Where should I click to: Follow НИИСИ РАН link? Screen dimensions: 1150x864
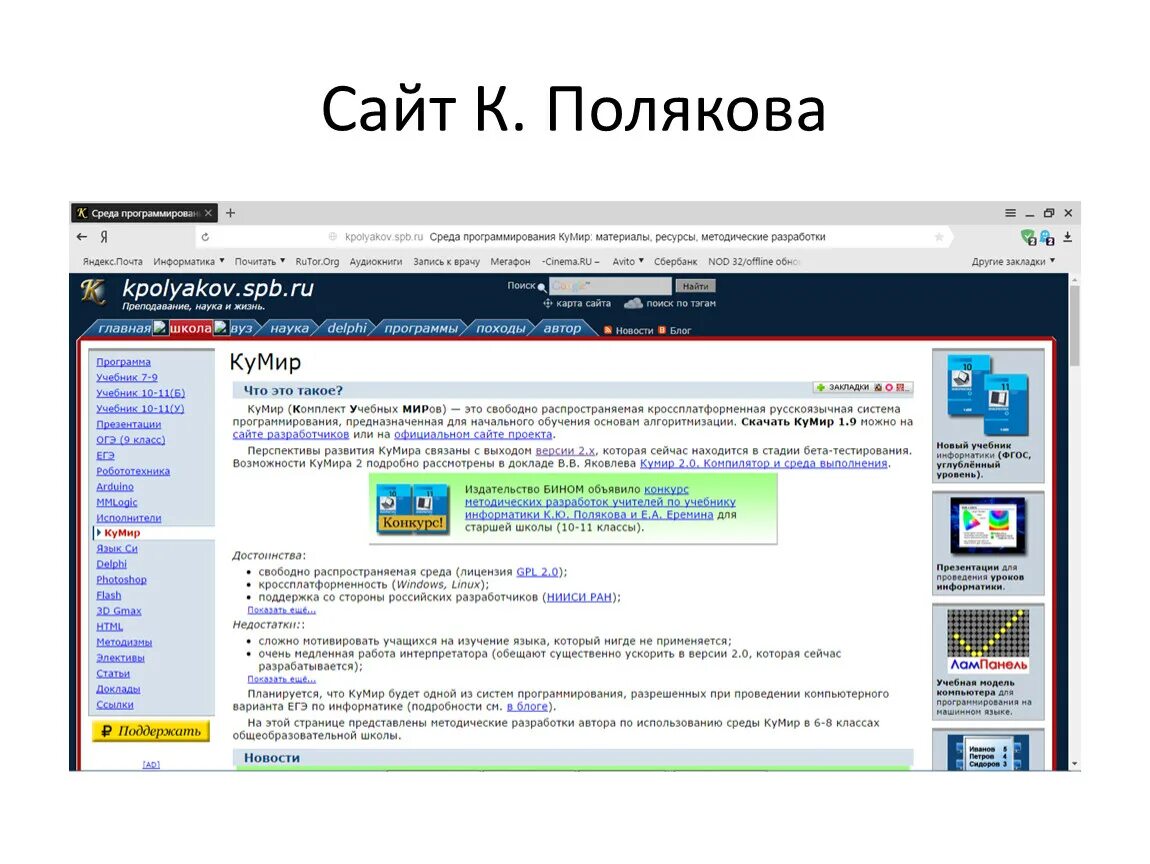pyautogui.click(x=579, y=597)
